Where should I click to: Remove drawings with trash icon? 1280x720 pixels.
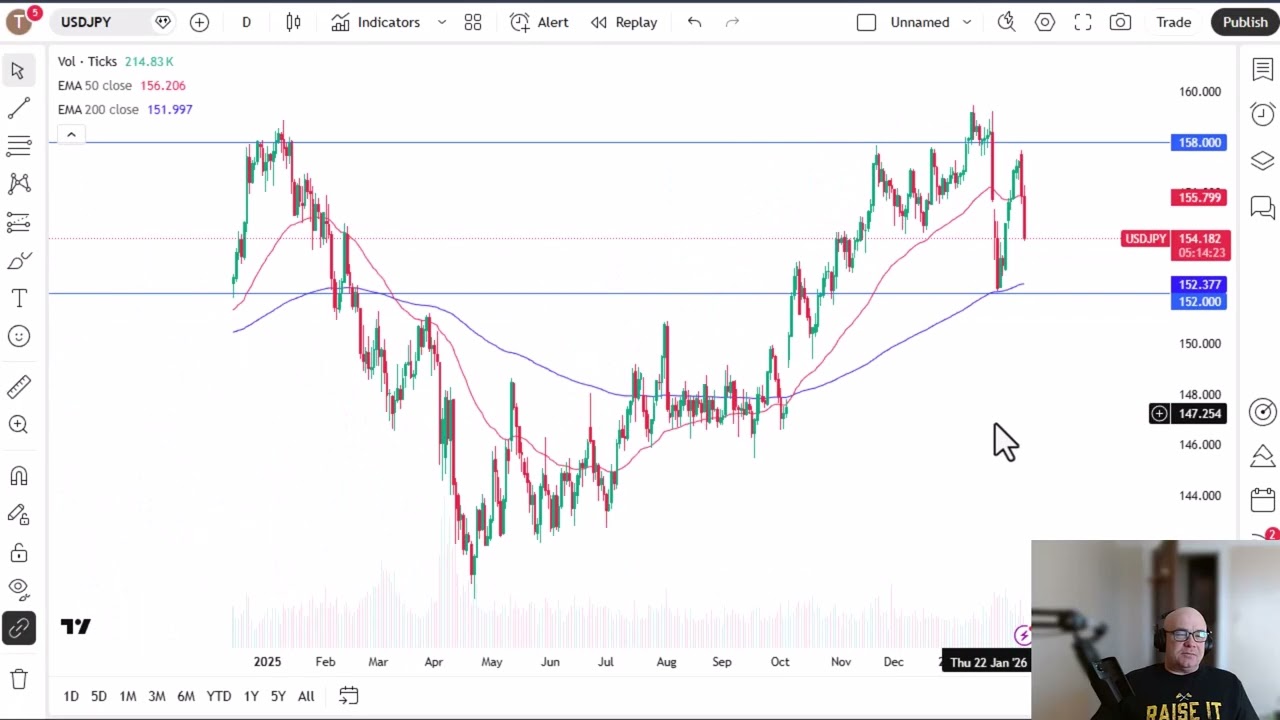point(18,680)
